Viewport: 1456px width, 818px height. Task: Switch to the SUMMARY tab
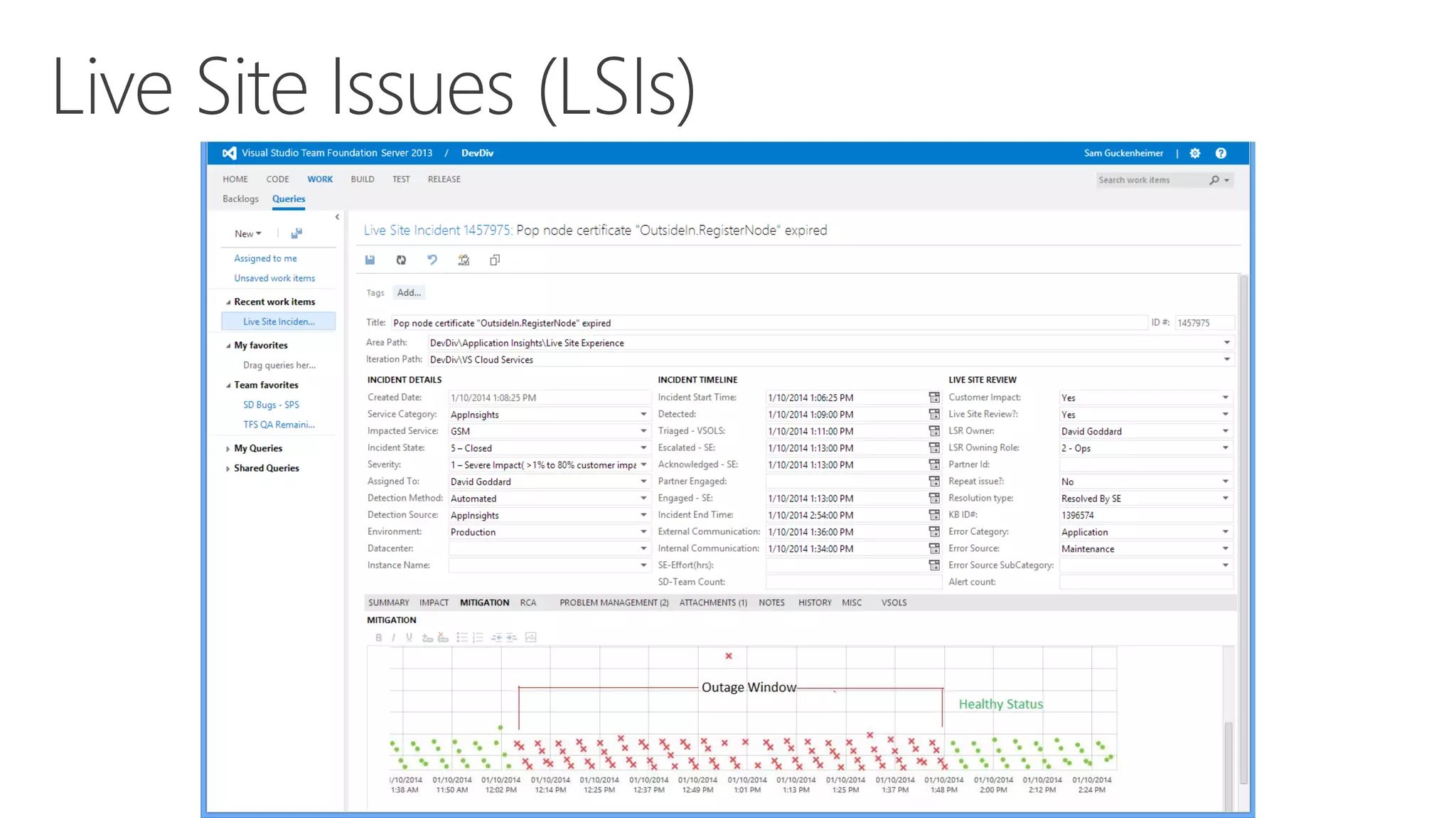388,602
